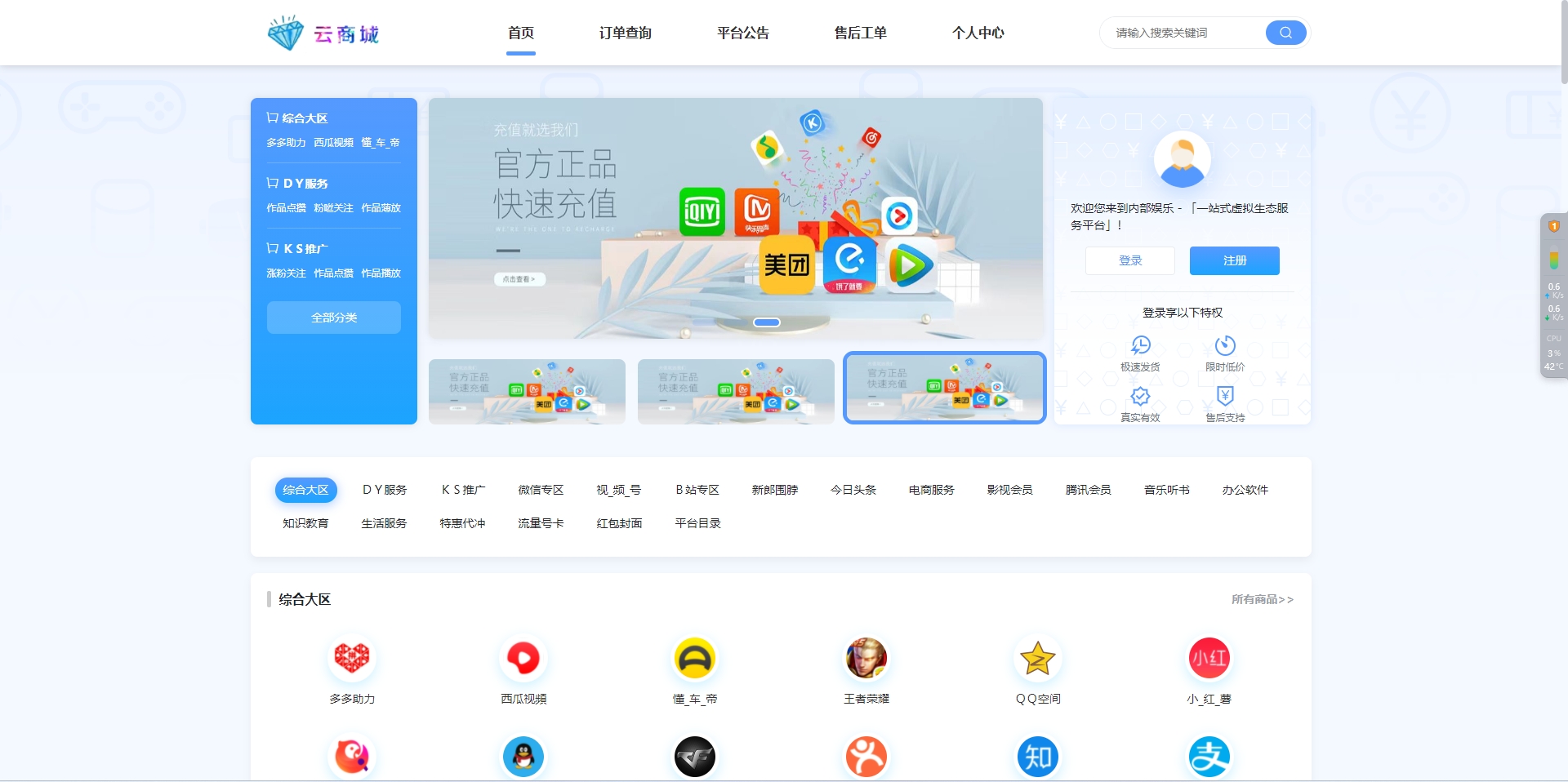Click the 售后支持 privilege icon
This screenshot has width=1568, height=782.
[1224, 397]
